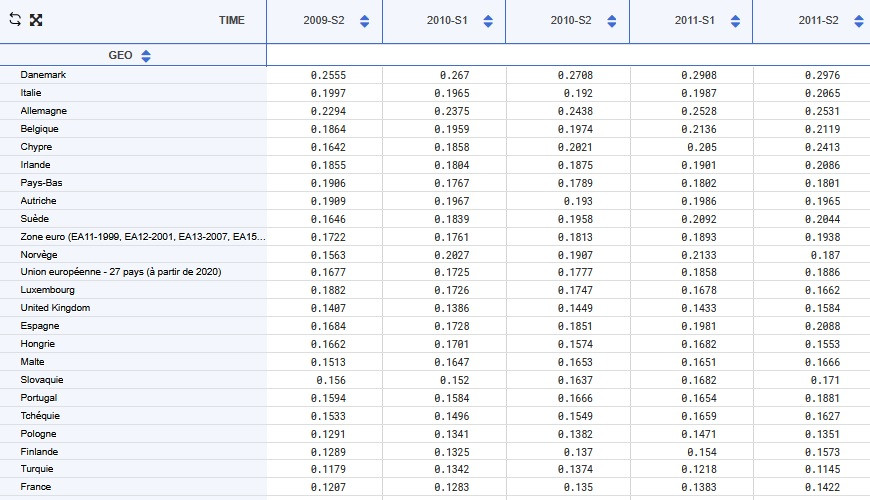Select the Malte row label
This screenshot has width=870, height=500.
click(x=32, y=361)
